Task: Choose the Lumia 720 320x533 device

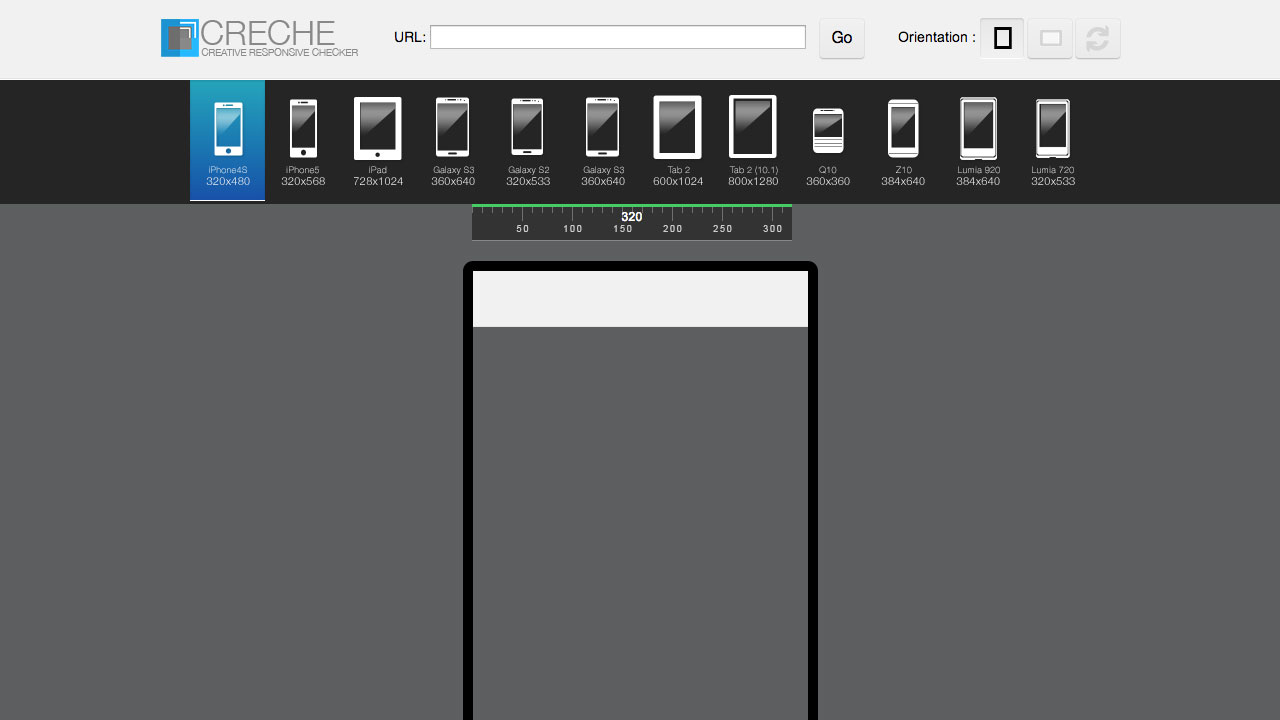Action: point(1053,141)
